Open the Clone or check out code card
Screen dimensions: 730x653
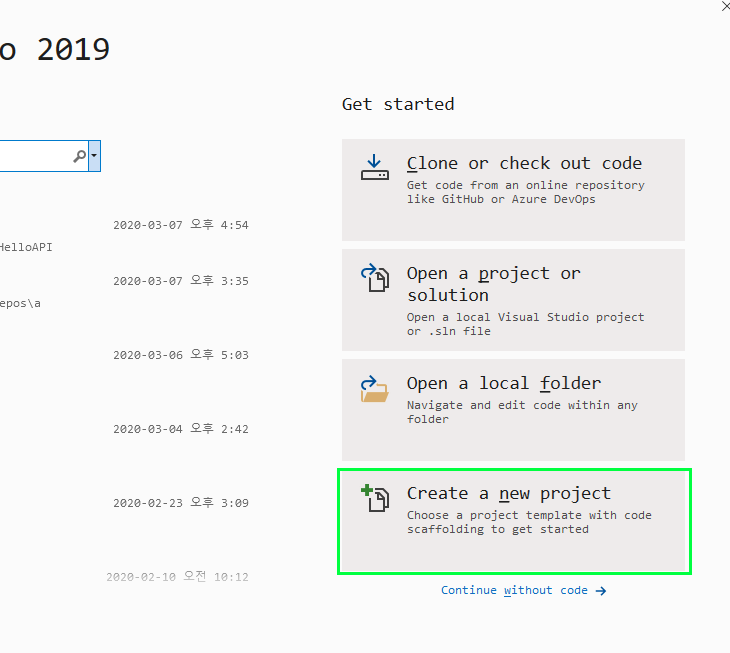pyautogui.click(x=513, y=190)
